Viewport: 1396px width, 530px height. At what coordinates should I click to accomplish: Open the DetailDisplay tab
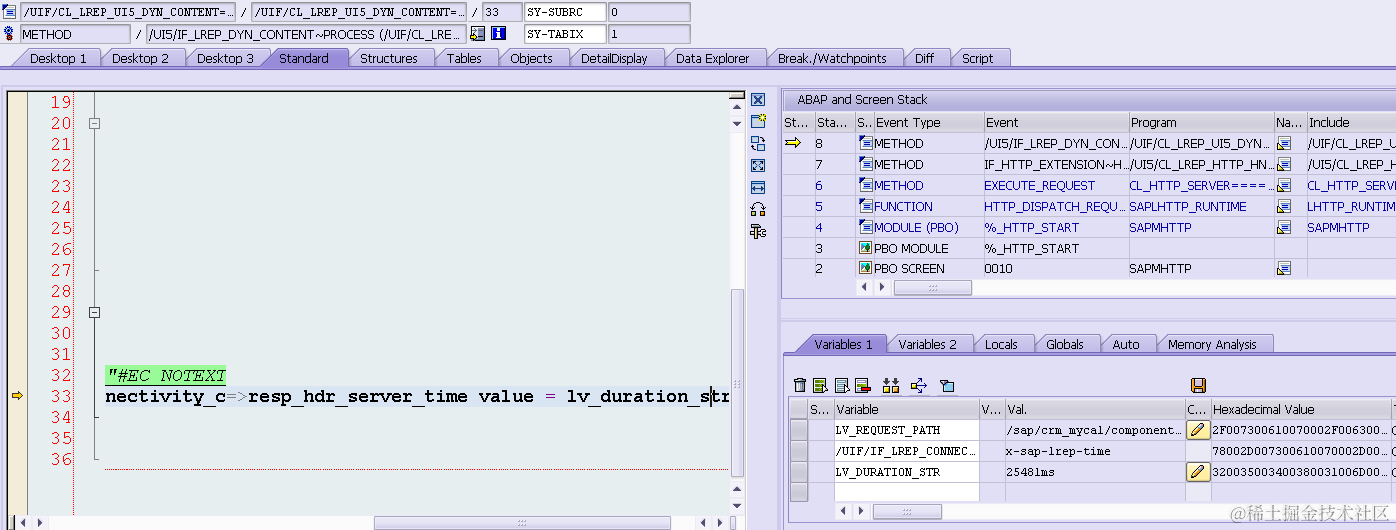tap(614, 58)
